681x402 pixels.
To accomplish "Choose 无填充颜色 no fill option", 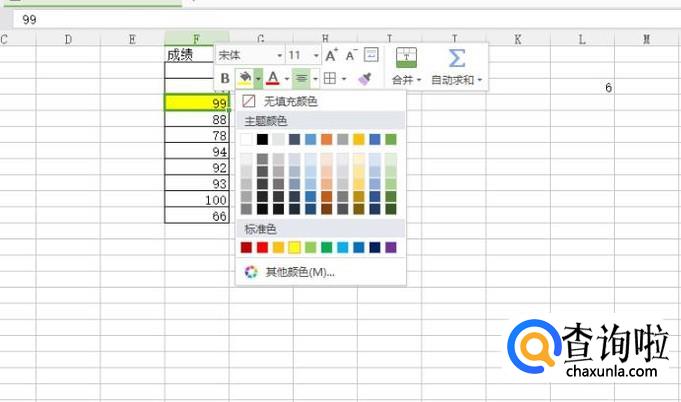I will pyautogui.click(x=320, y=102).
